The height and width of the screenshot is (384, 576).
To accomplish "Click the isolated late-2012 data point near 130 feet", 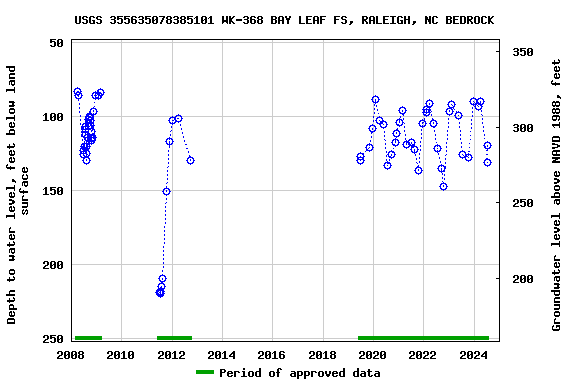I will [x=190, y=160].
